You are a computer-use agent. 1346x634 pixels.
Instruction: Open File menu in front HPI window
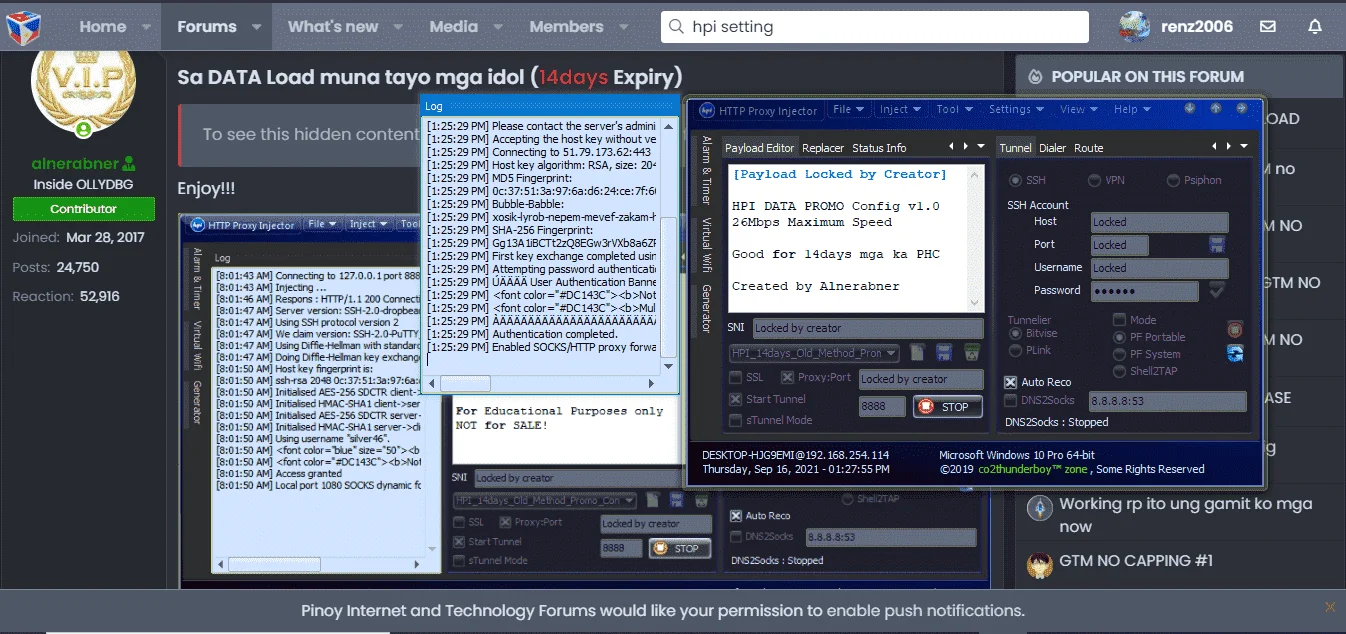(x=848, y=110)
